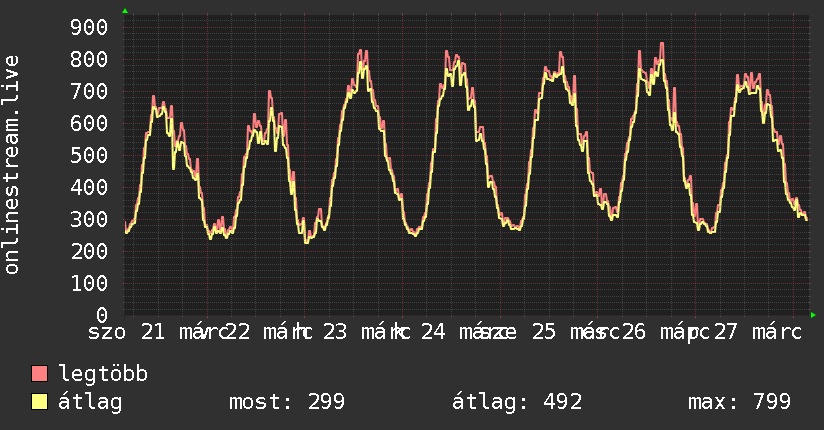Click the '26' date label on x-axis

(633, 332)
